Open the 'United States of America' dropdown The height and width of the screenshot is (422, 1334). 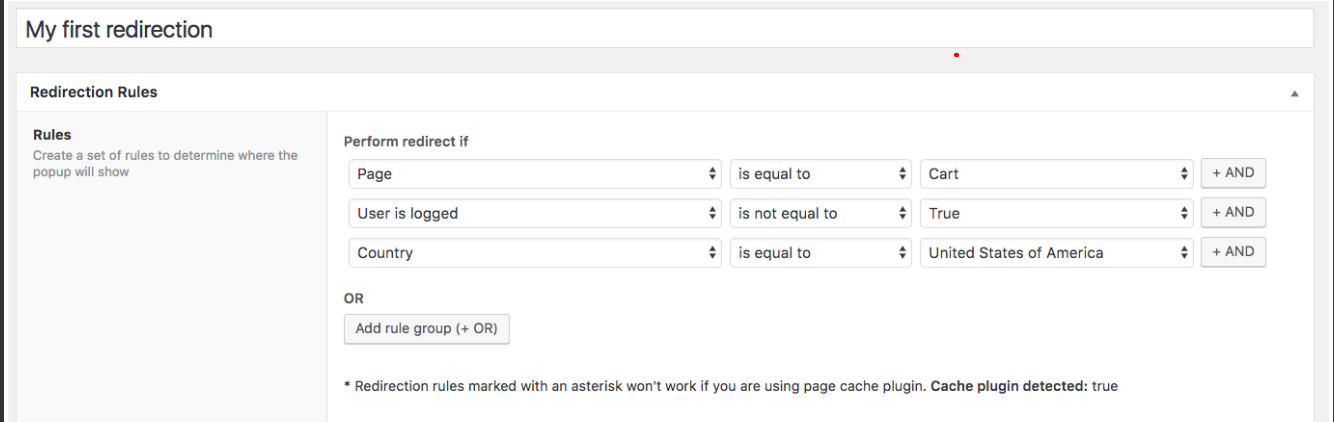(1056, 253)
